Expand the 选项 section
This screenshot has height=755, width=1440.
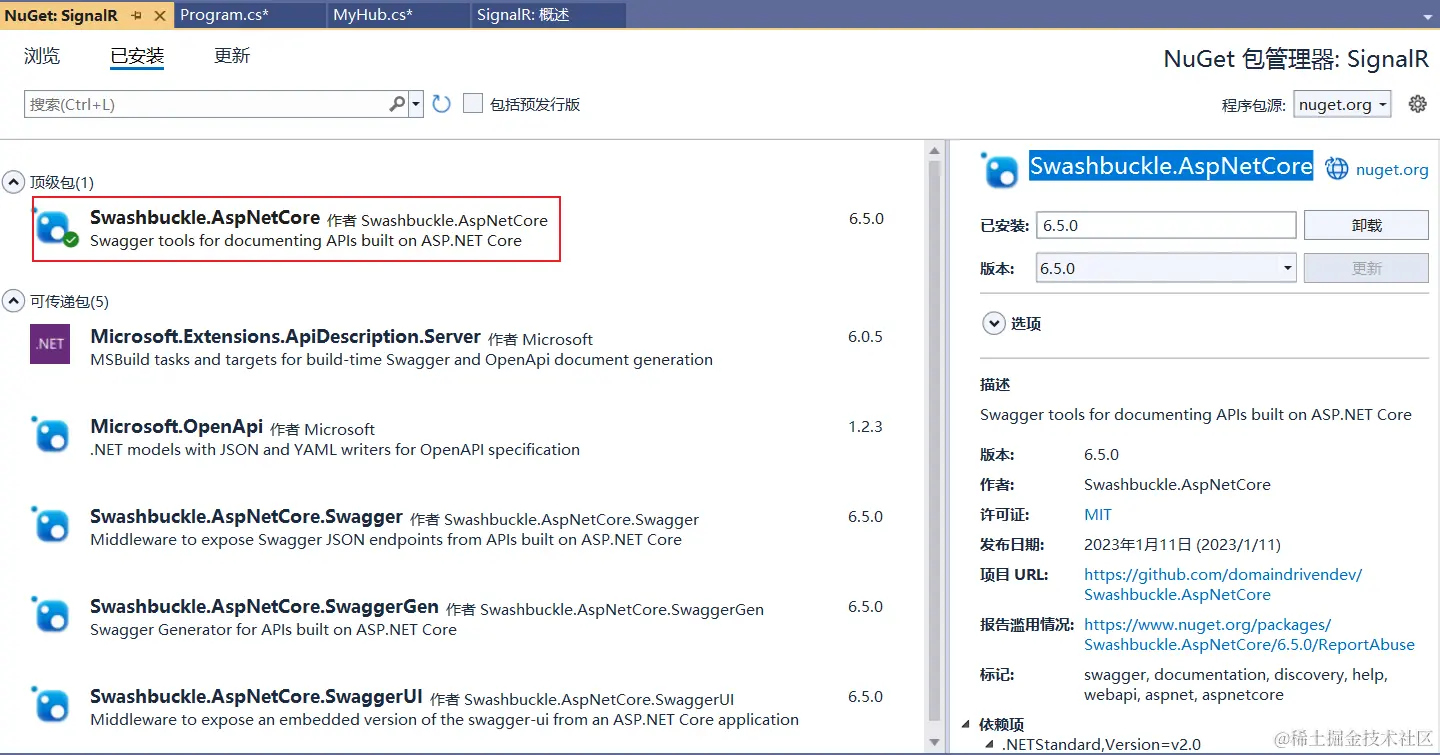[x=993, y=323]
